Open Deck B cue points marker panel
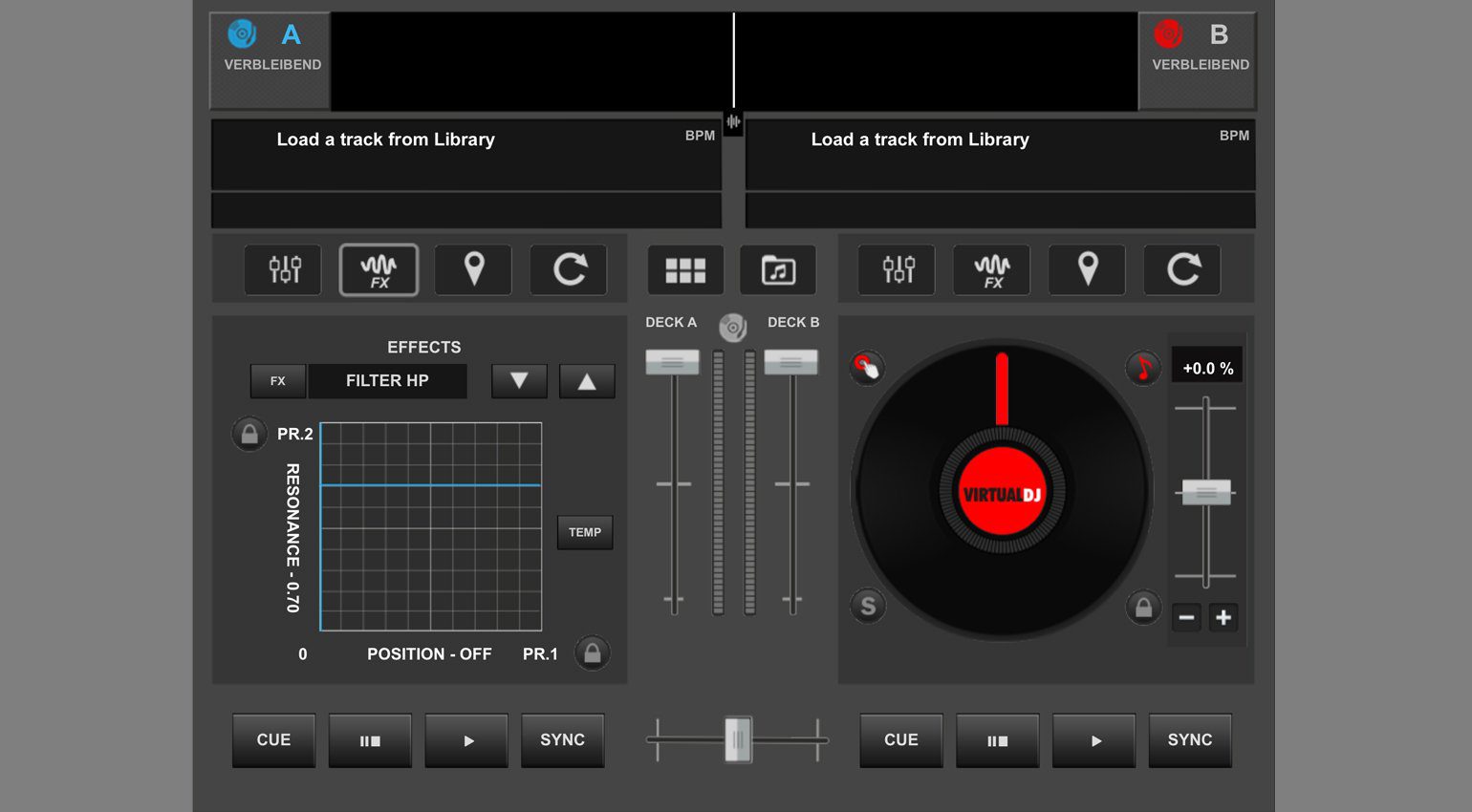Image resolution: width=1472 pixels, height=812 pixels. [1087, 269]
